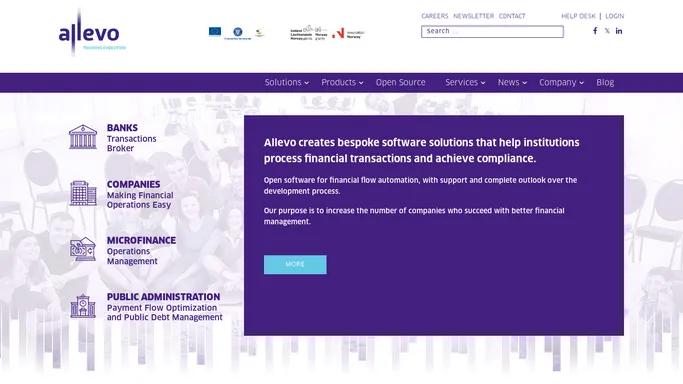Expand the Services menu chevron
Screen dimensions: 683x384
point(483,83)
